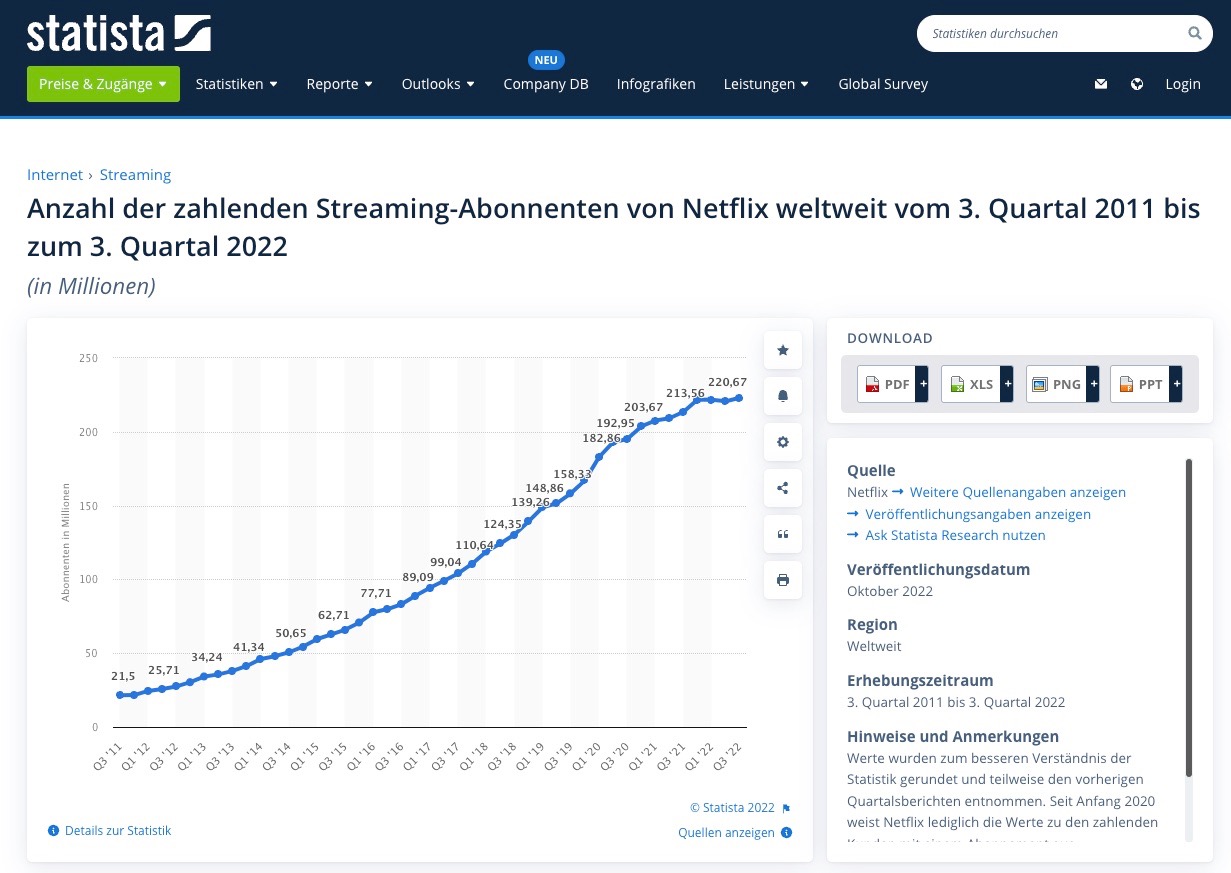Image resolution: width=1231 pixels, height=873 pixels.
Task: Click Ask Statista Research nutzen
Action: pos(955,535)
